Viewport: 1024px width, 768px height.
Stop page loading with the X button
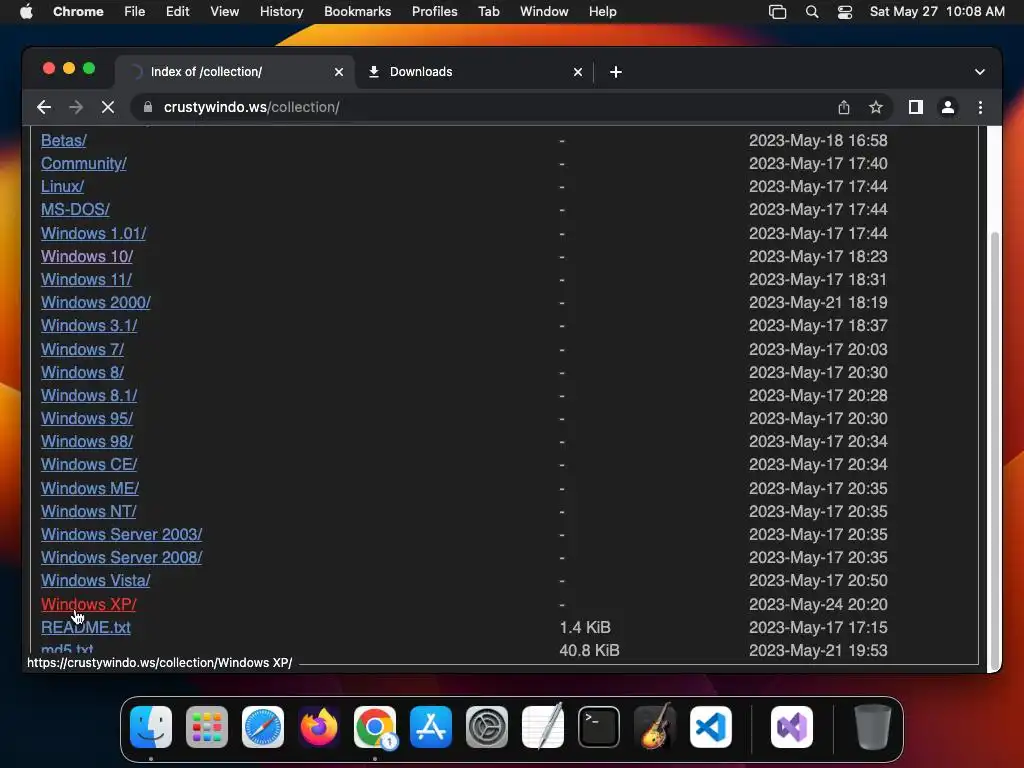click(108, 107)
